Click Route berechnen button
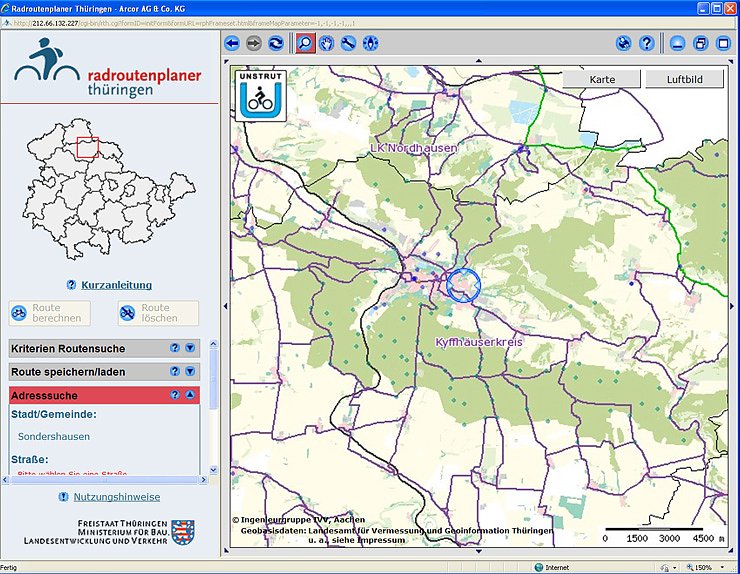 pos(49,313)
